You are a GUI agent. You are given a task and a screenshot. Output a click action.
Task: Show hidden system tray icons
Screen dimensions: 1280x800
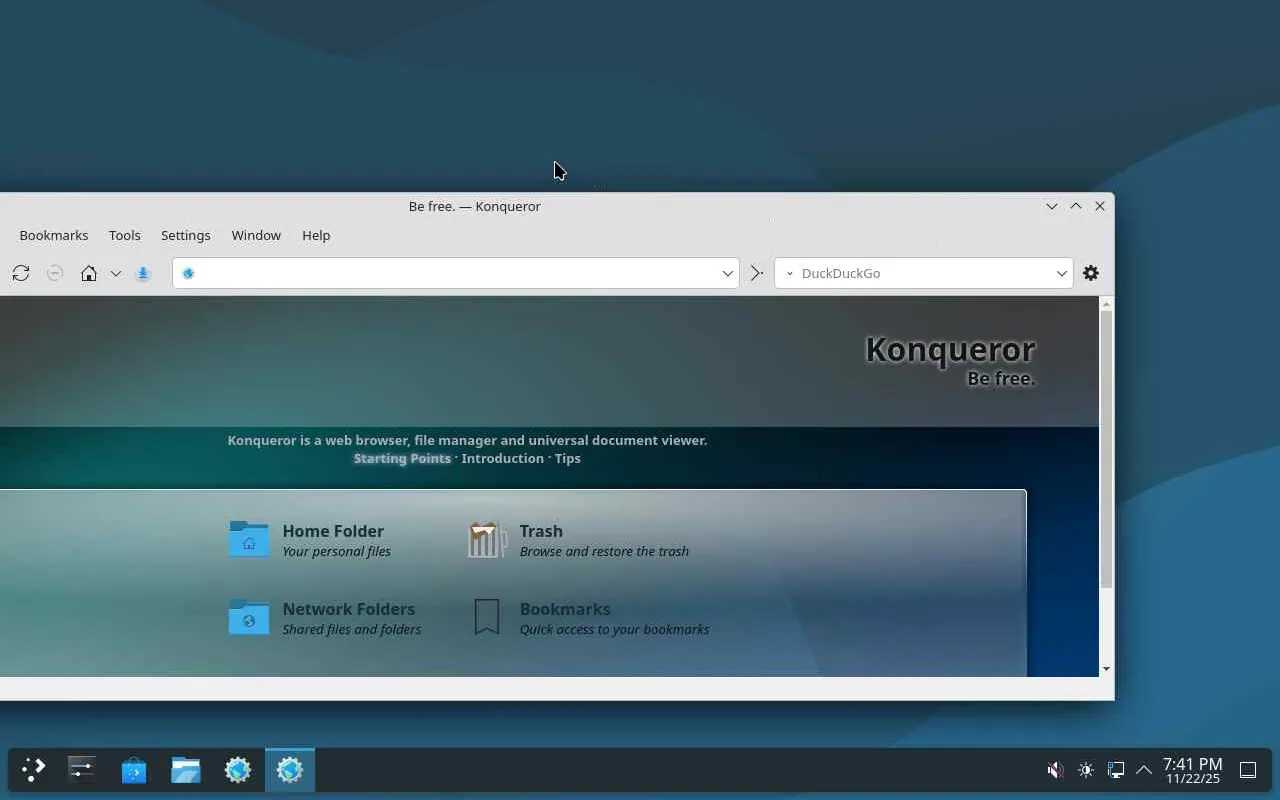pos(1144,770)
